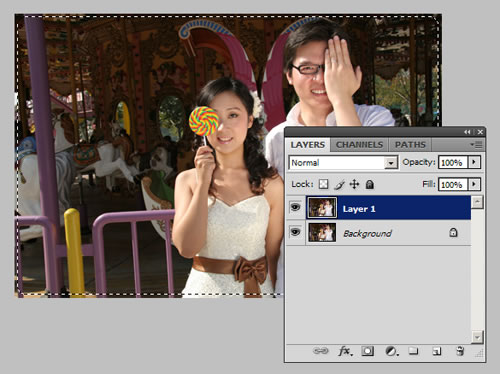Collapse the panel with double arrows

[467, 132]
